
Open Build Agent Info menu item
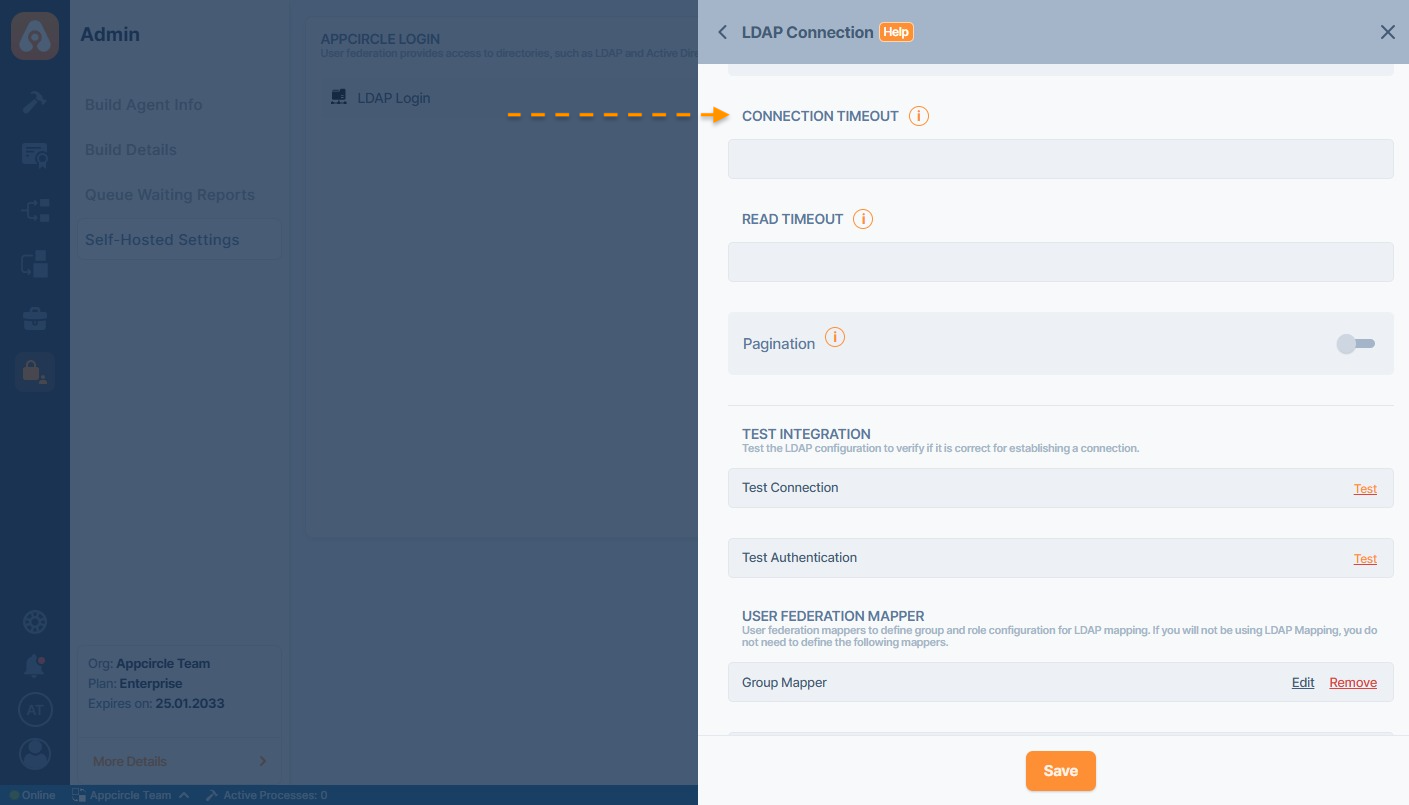[x=143, y=105]
